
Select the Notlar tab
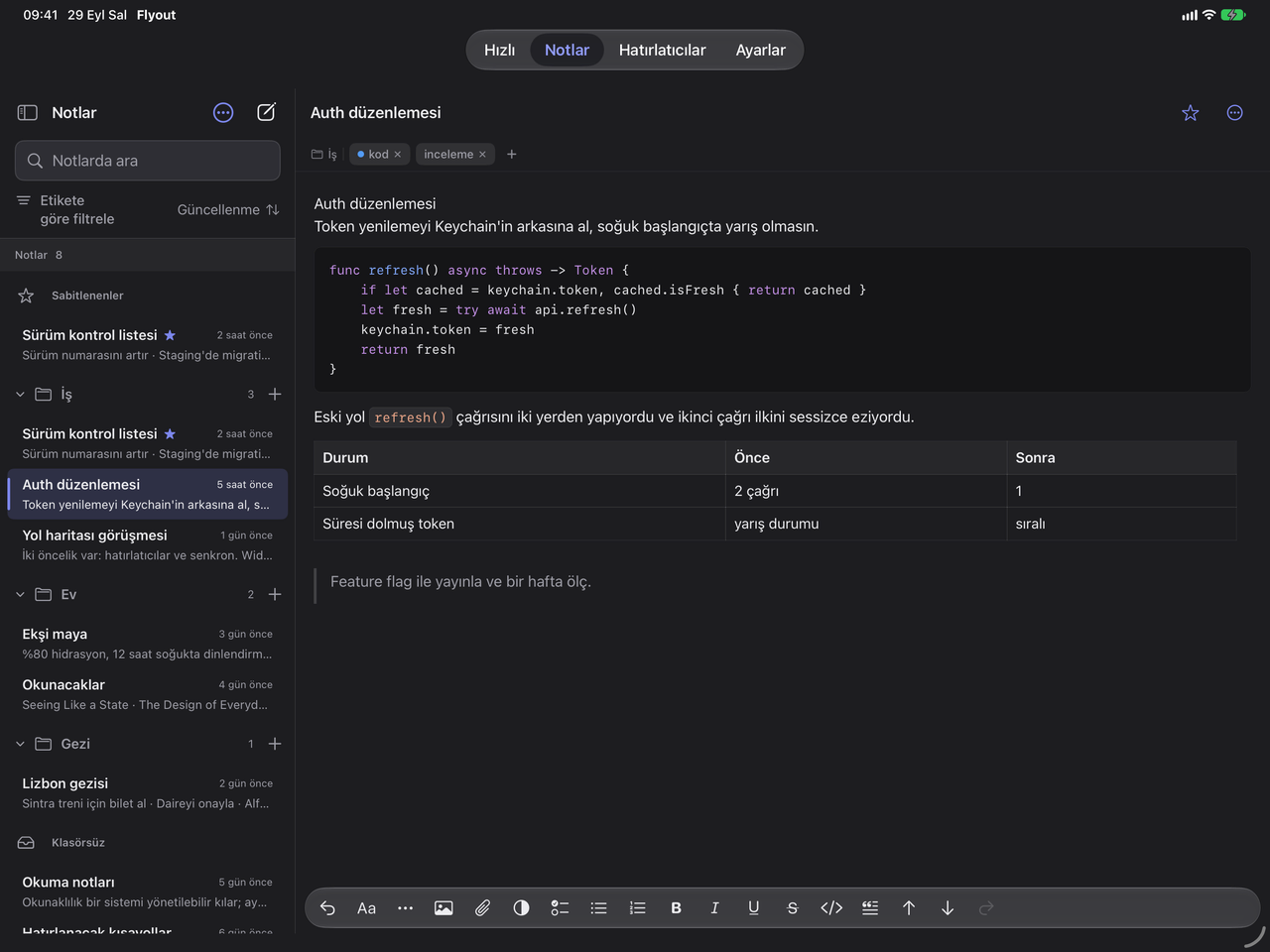click(567, 50)
